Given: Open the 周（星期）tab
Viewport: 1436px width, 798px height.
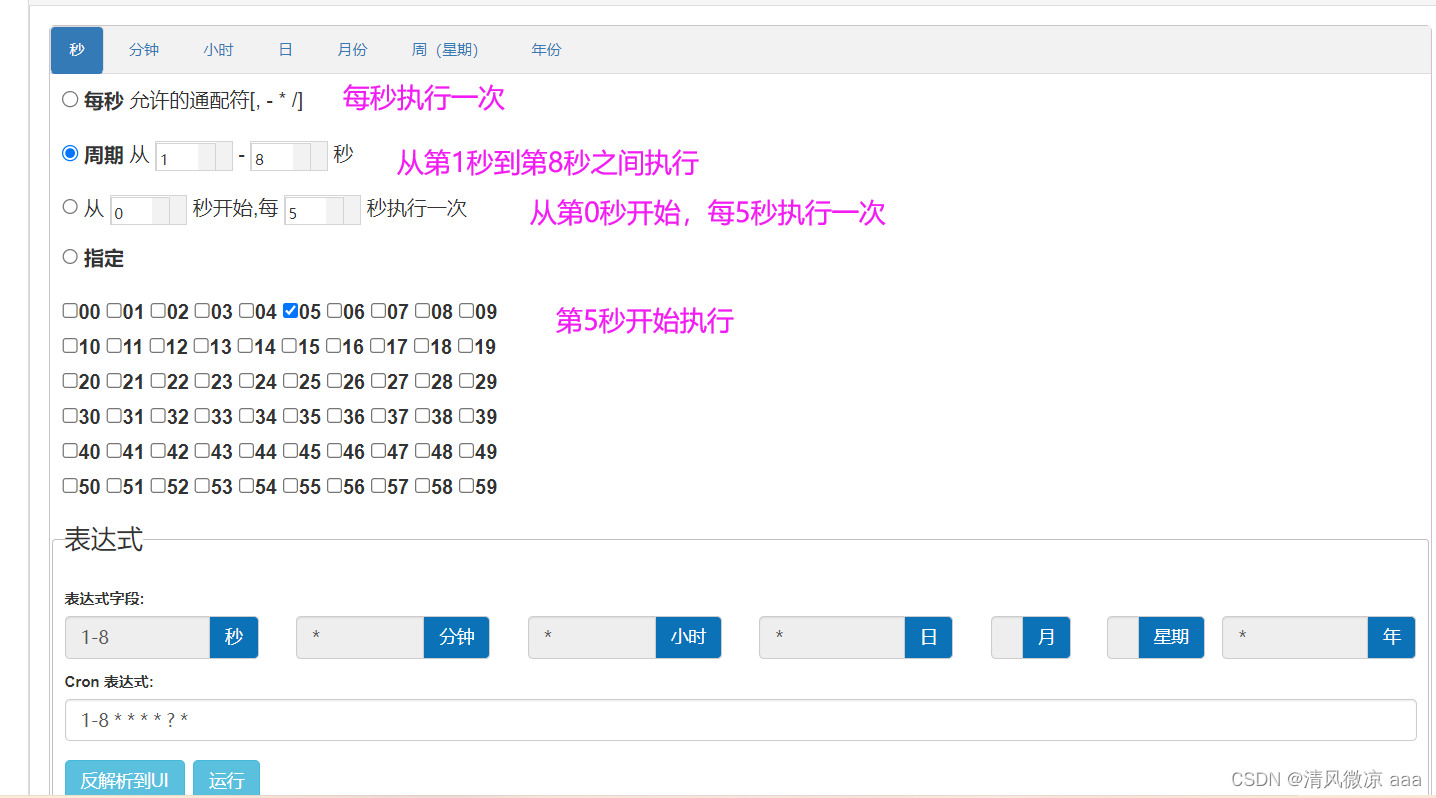Looking at the screenshot, I should 445,50.
